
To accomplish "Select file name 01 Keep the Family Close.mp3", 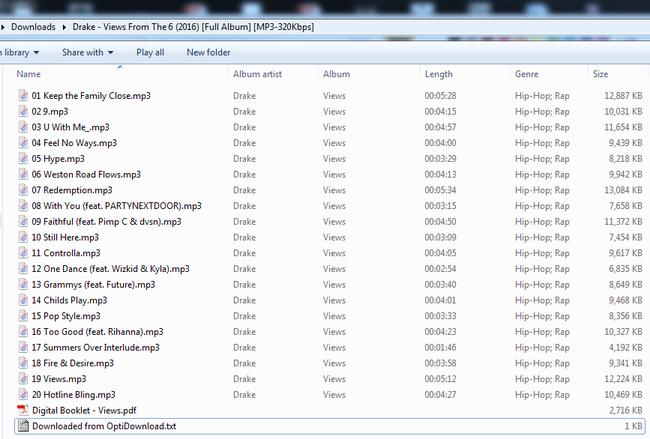I will [91, 96].
